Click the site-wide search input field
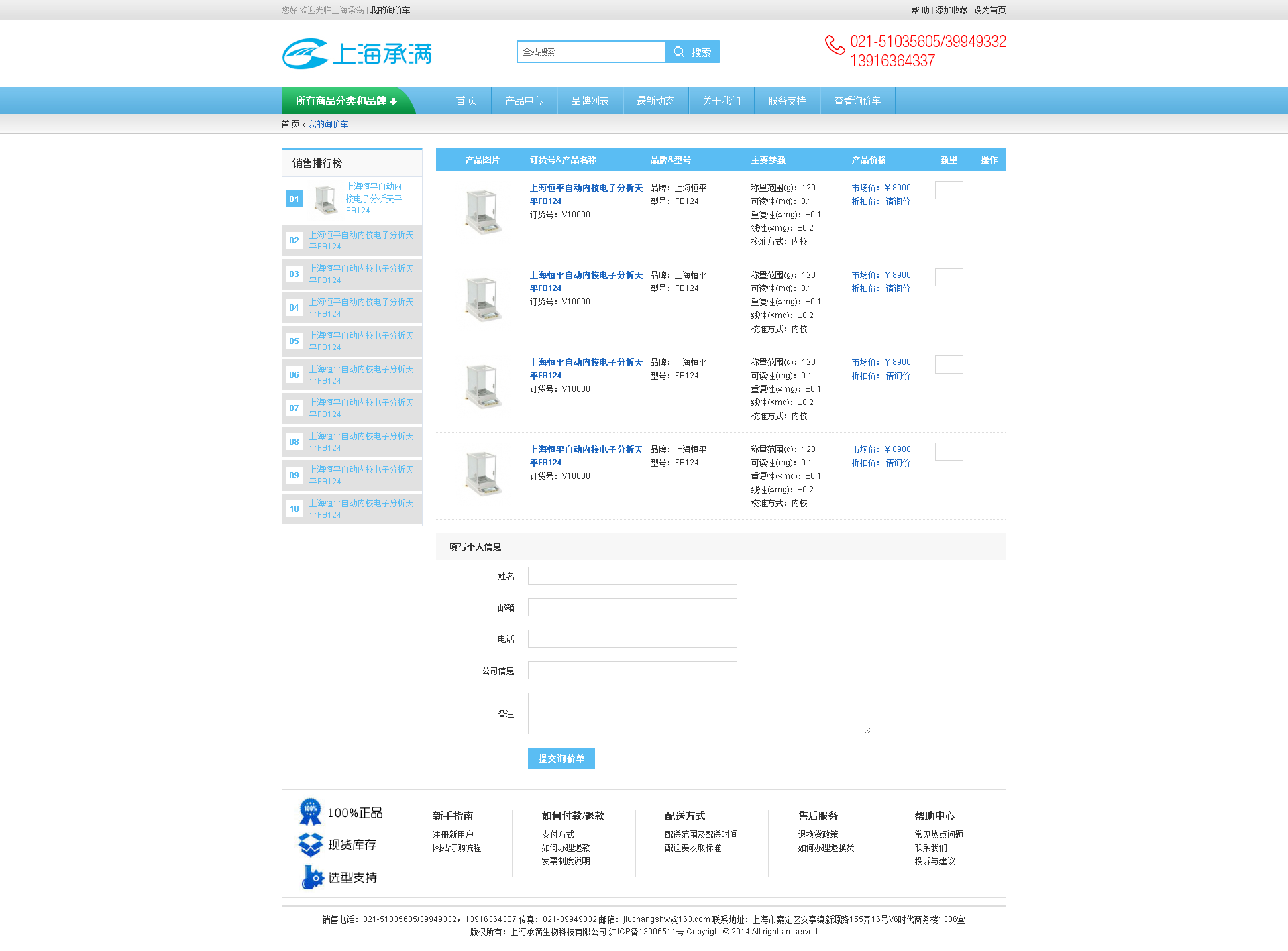The image size is (1288, 951). tap(591, 52)
